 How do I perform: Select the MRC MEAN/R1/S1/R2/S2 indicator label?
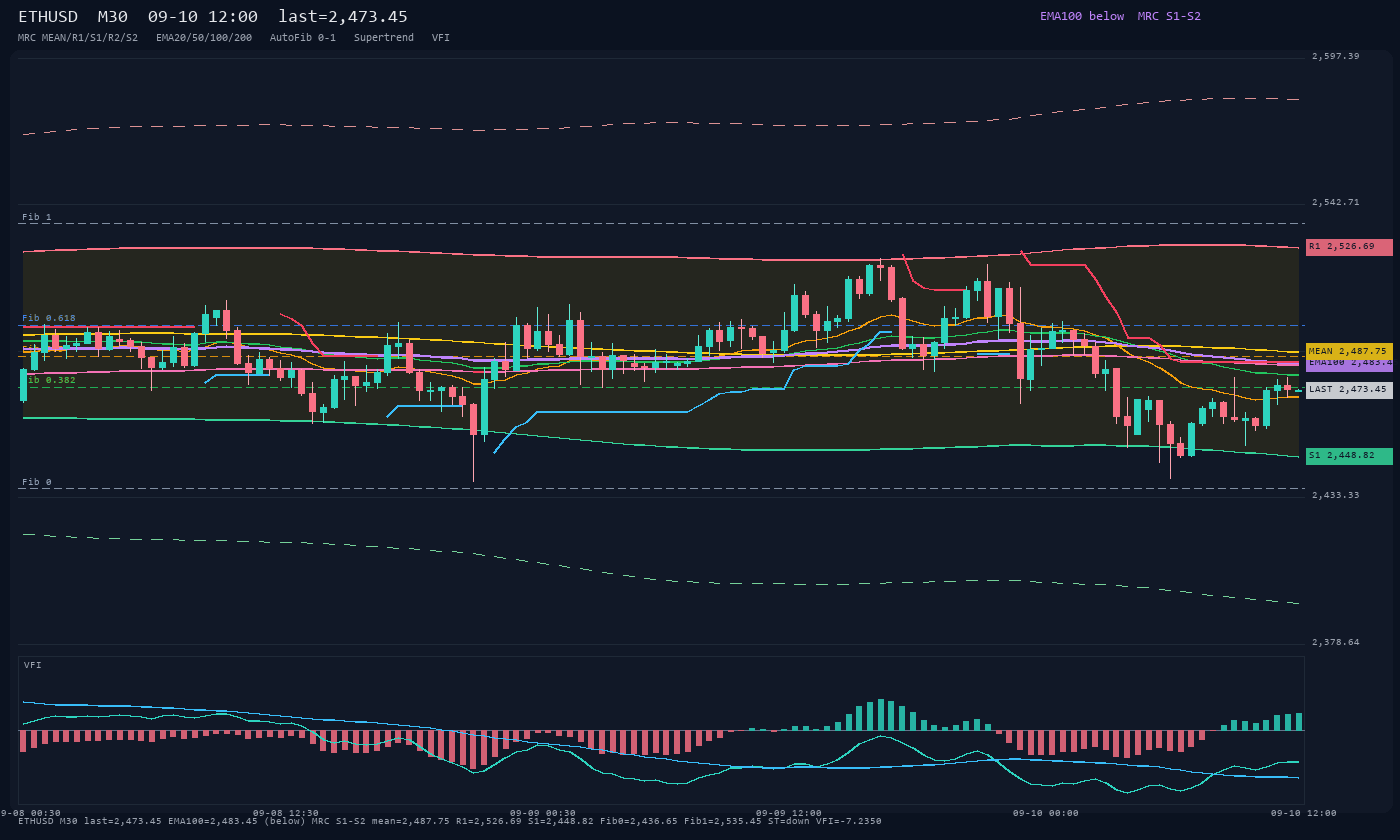pos(78,38)
